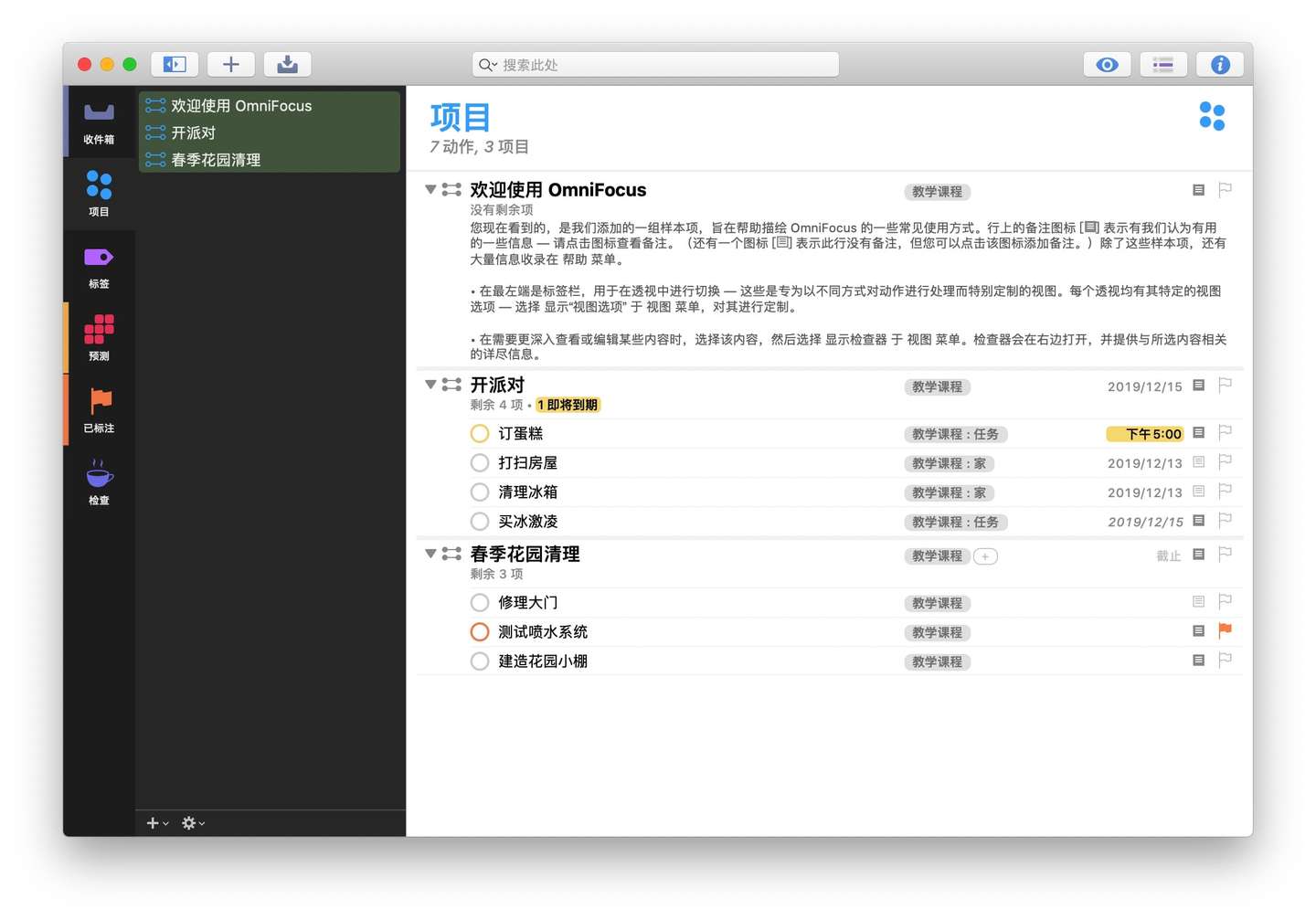Switch to the 标签 Tags perspective
The image size is (1316, 920).
[99, 266]
